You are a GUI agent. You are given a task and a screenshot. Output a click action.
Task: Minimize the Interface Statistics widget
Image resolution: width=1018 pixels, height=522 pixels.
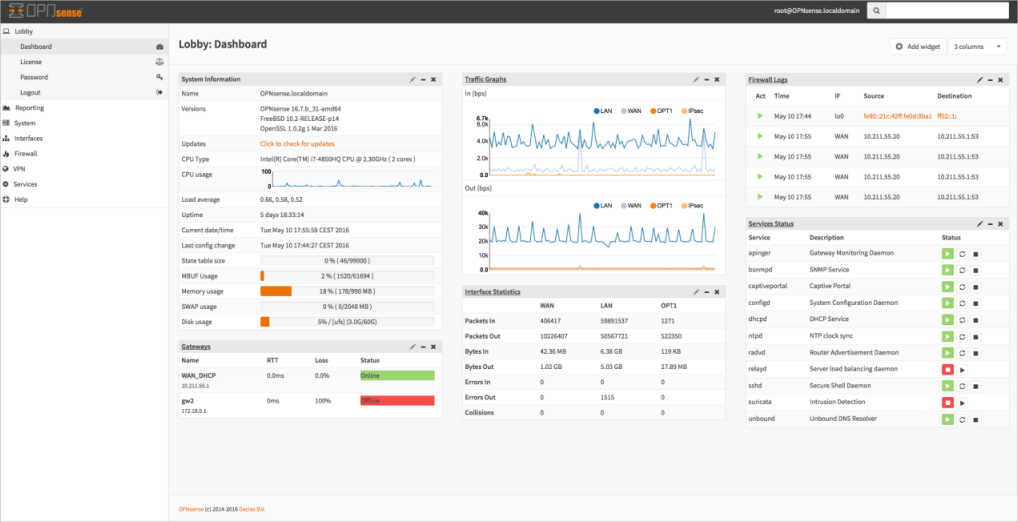tap(707, 292)
